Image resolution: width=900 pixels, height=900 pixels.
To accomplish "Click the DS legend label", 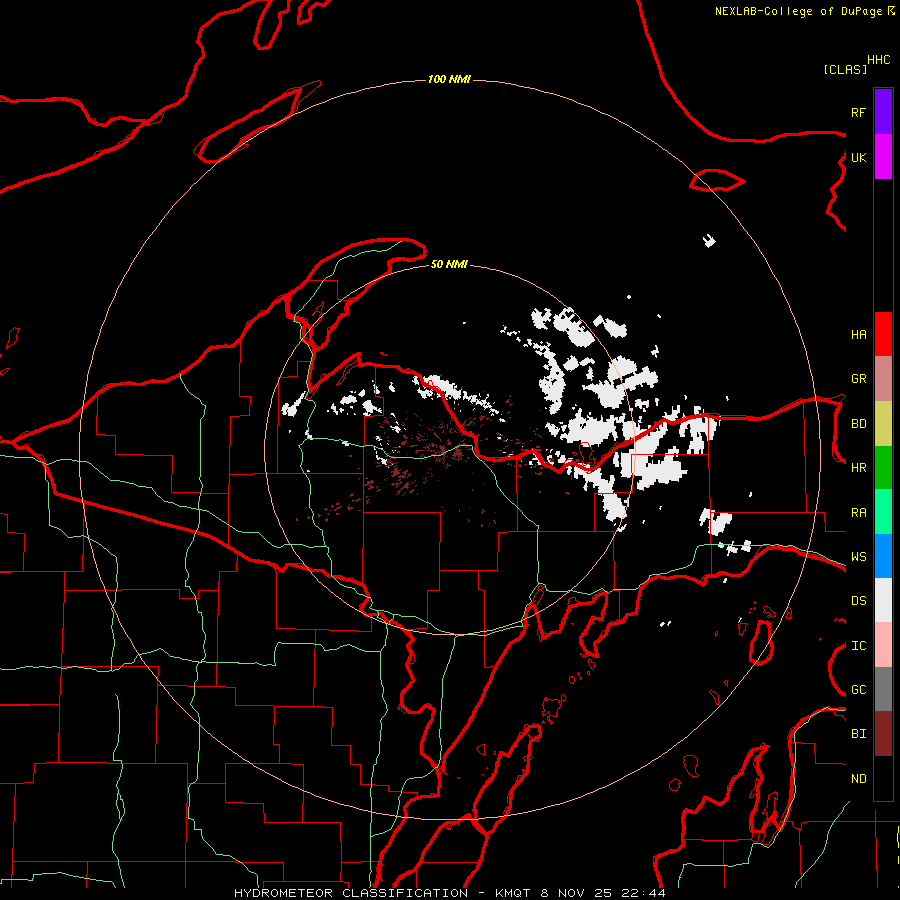I will click(858, 600).
